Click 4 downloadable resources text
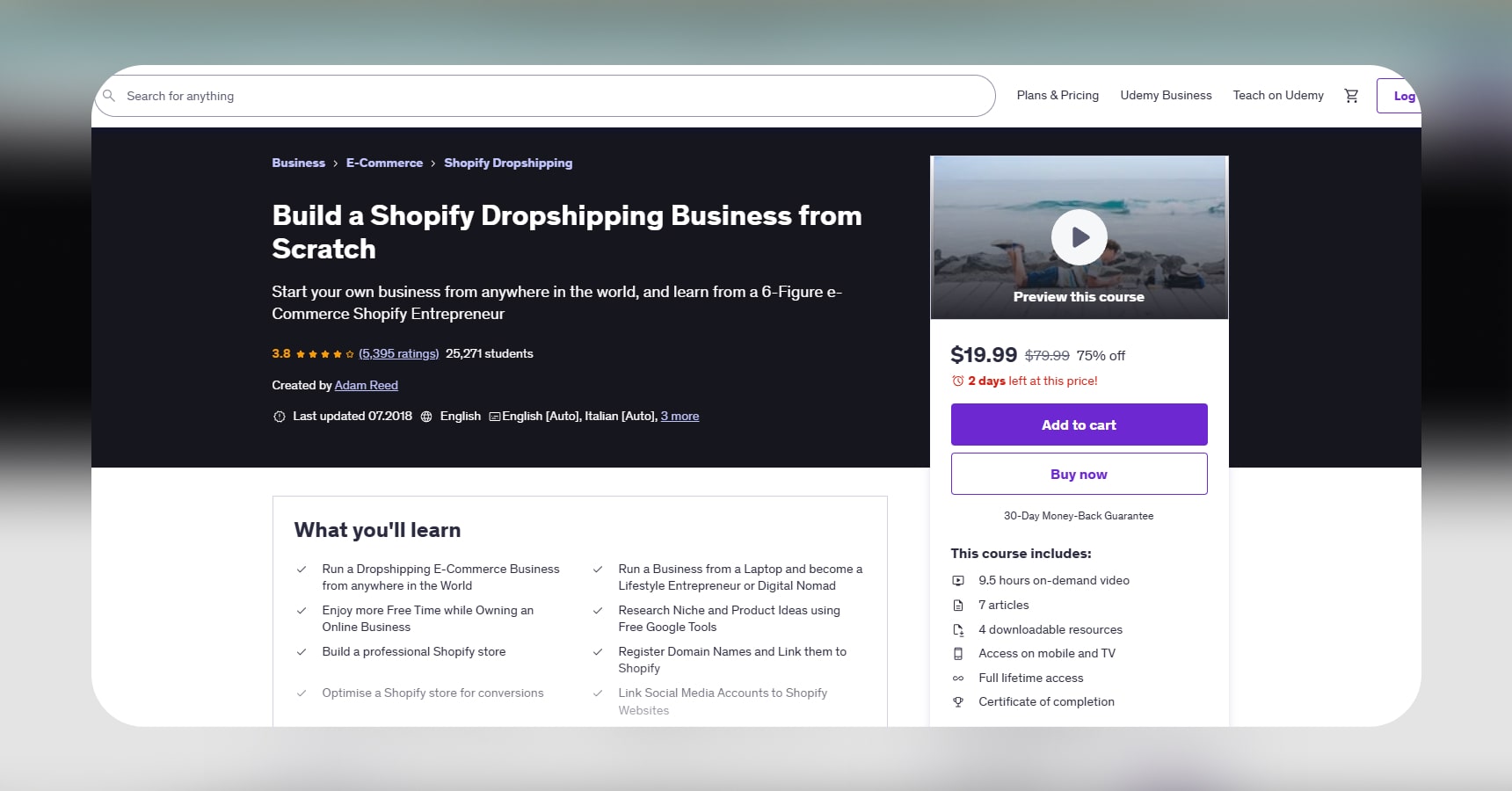This screenshot has height=791, width=1512. 1050,629
